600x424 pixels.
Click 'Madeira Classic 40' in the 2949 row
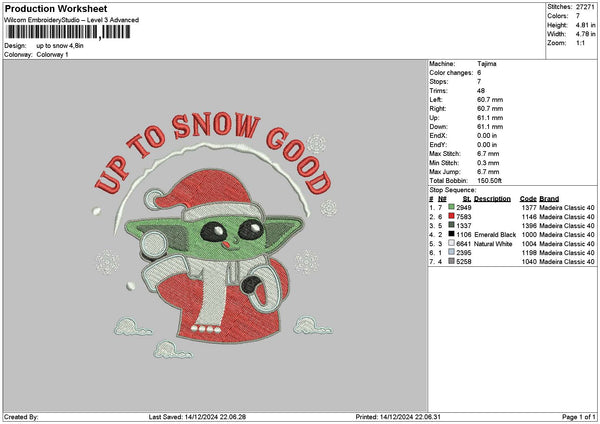coord(567,207)
